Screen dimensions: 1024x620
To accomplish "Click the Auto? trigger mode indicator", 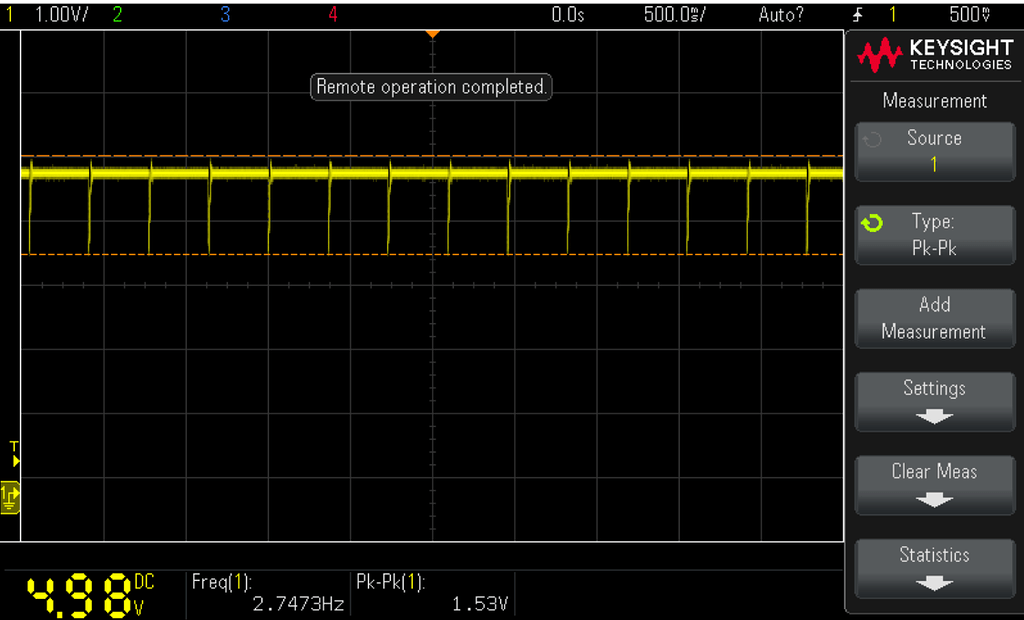I will click(x=781, y=14).
